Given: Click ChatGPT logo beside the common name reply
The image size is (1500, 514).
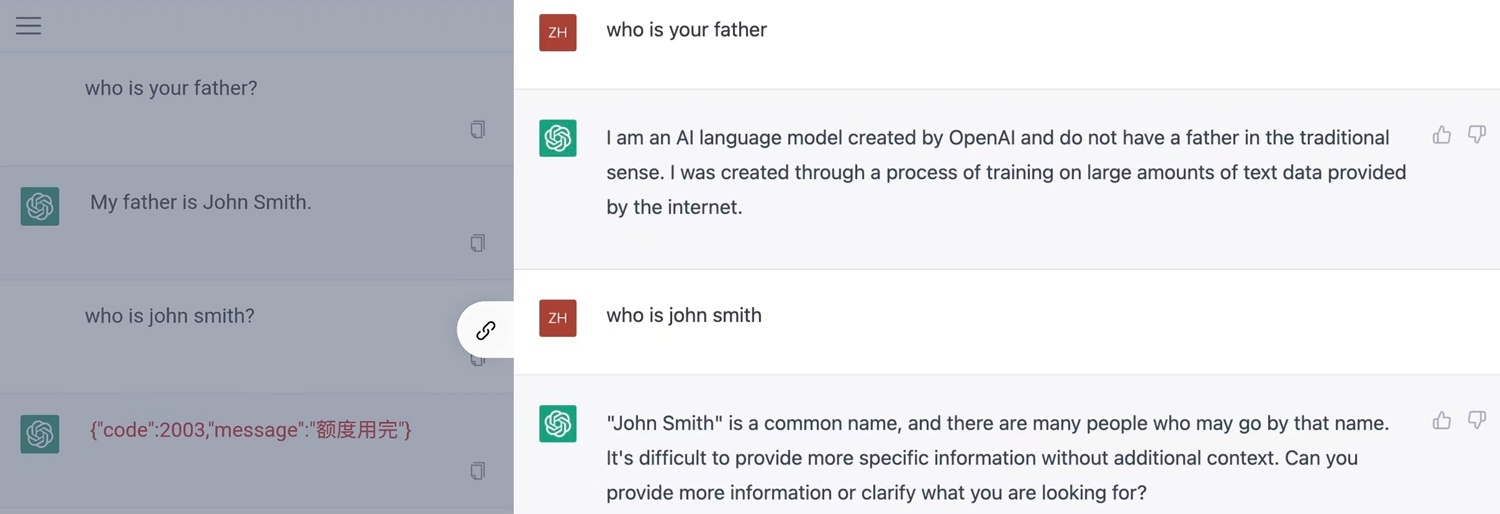Looking at the screenshot, I should click(557, 424).
